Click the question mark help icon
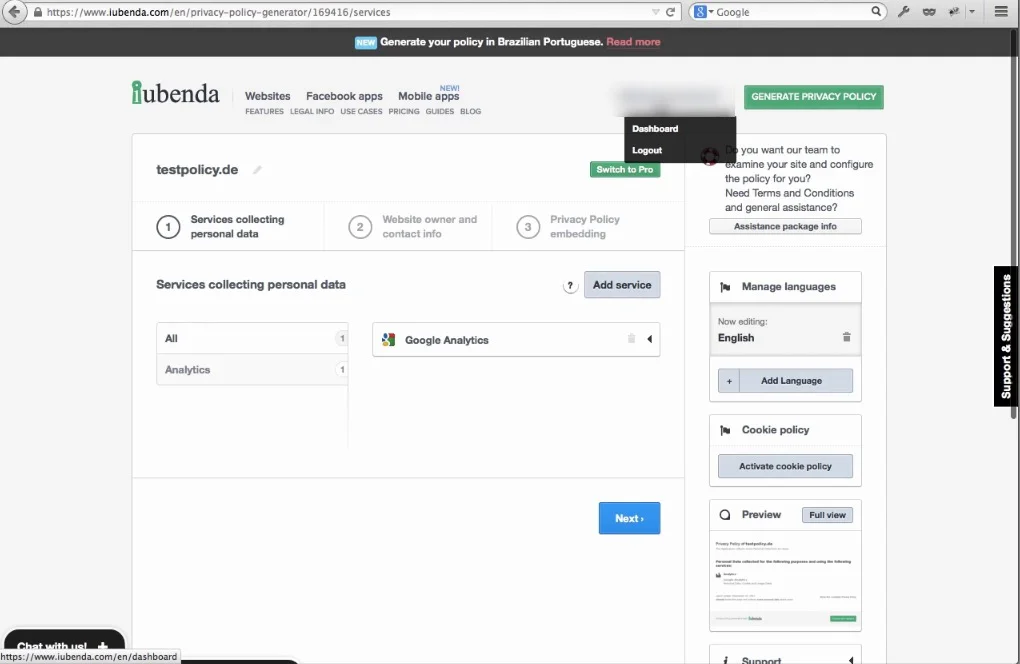Viewport: 1020px width, 664px height. click(570, 286)
